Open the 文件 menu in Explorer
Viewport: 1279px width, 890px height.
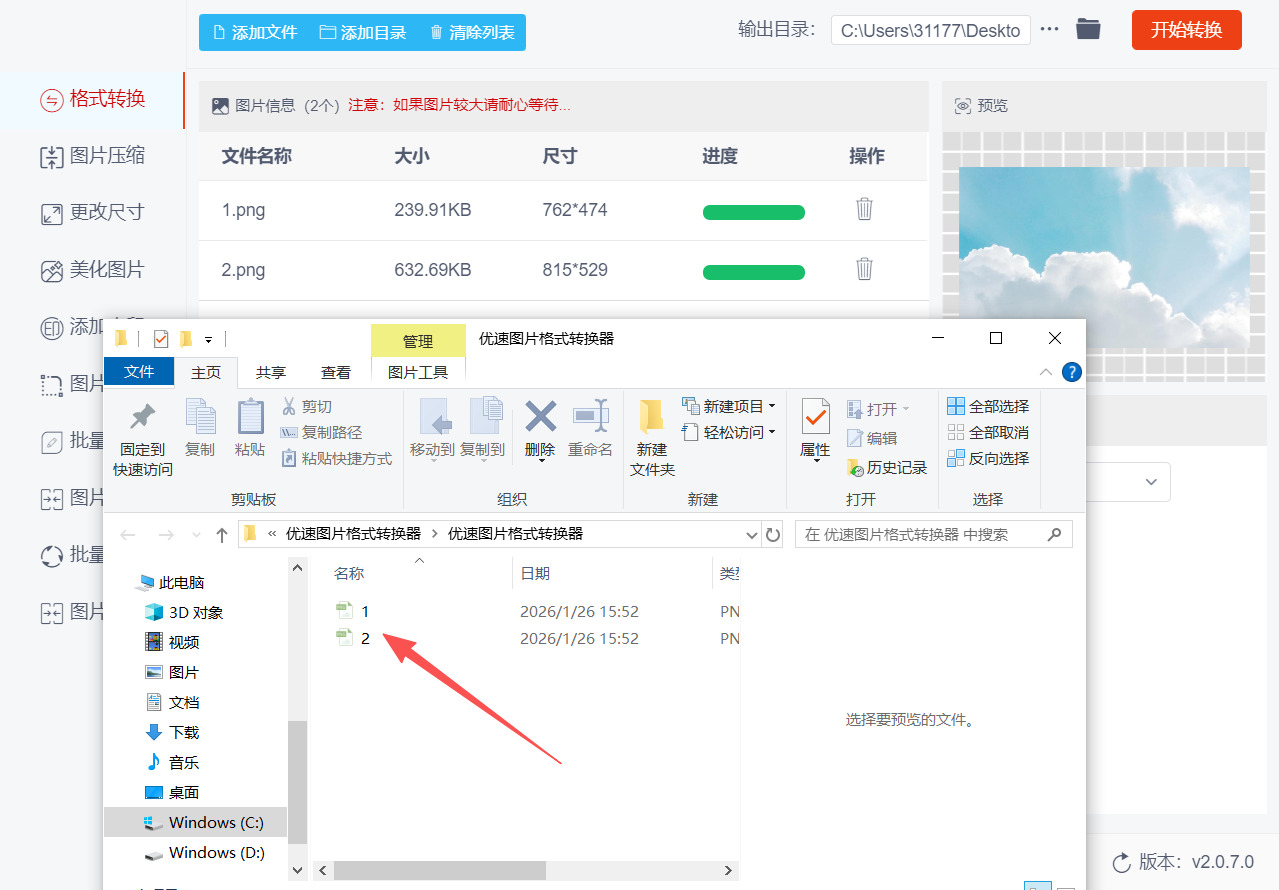coord(139,372)
